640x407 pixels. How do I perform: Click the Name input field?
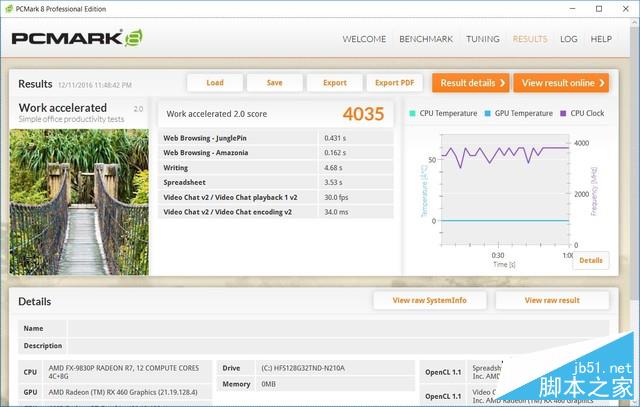pos(338,328)
